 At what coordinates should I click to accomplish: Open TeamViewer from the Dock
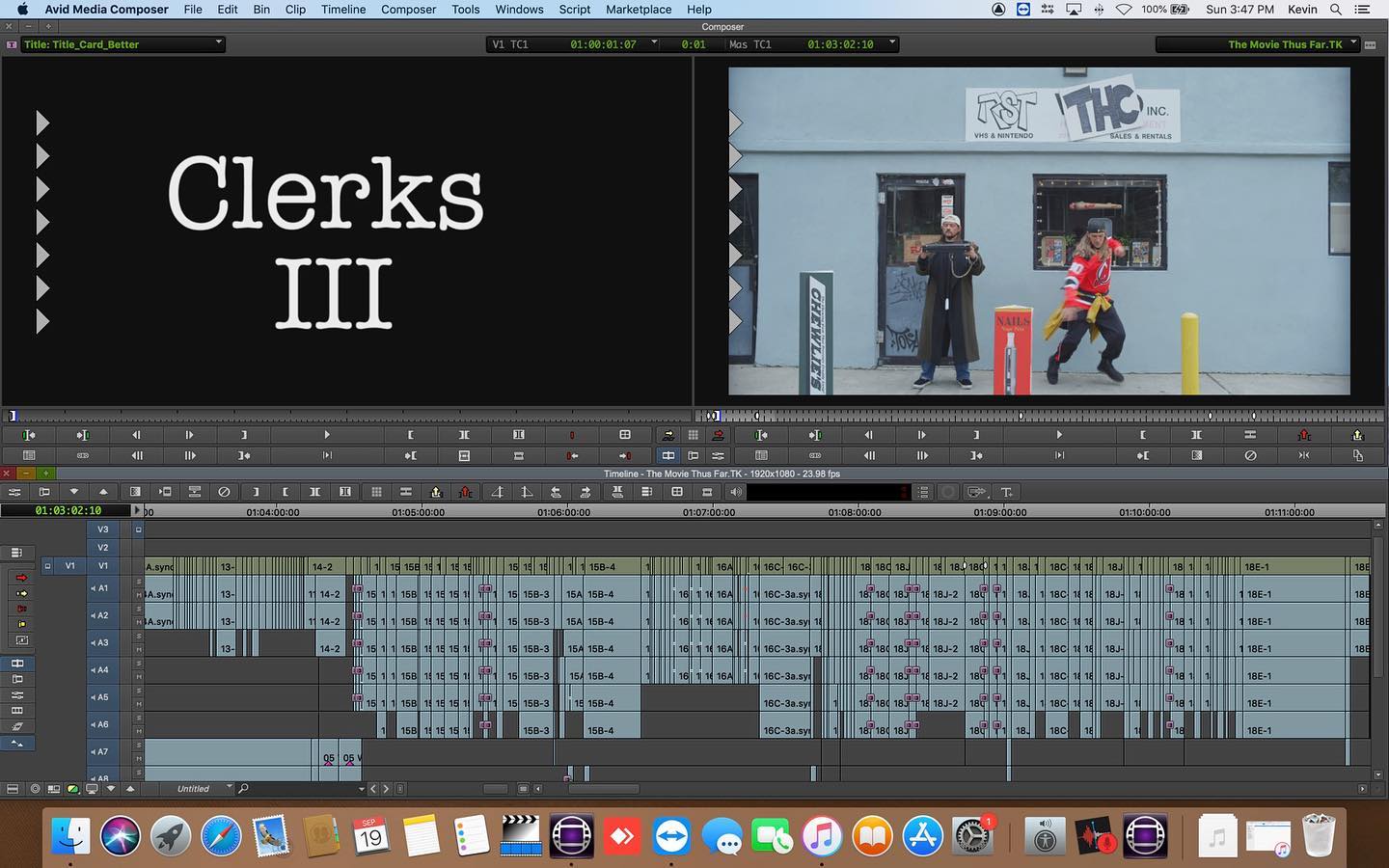point(671,835)
